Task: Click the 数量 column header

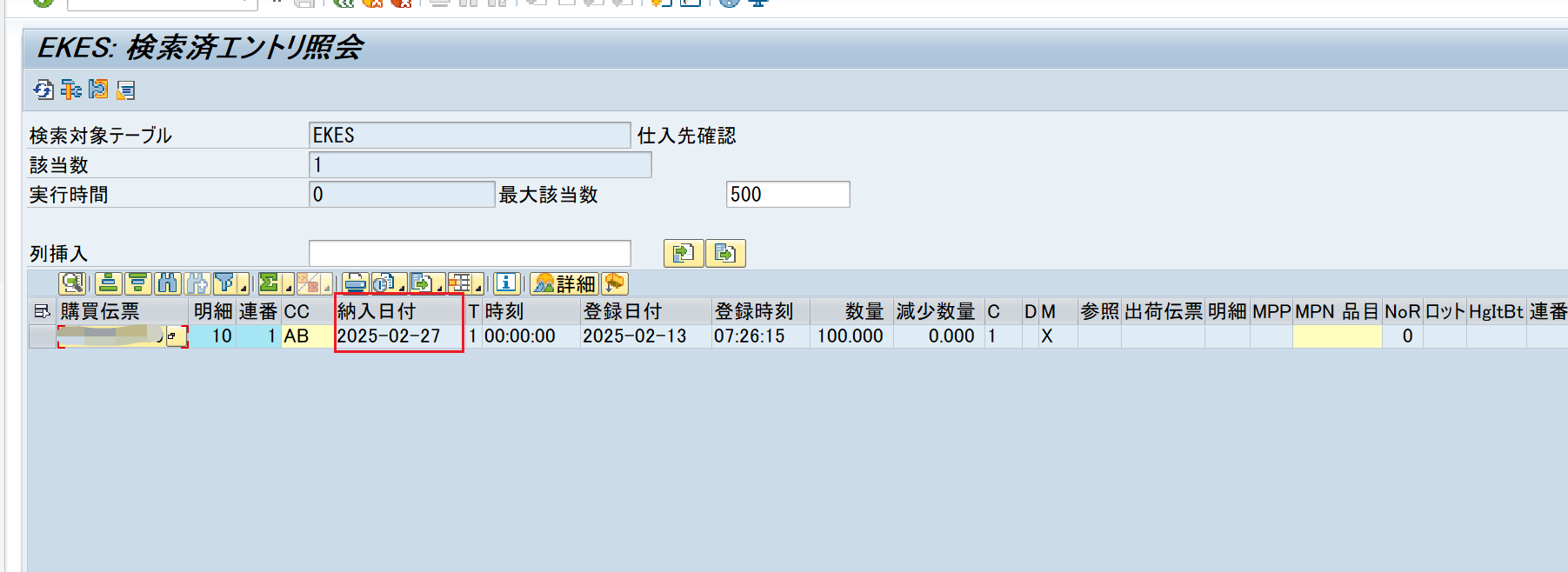Action: (851, 311)
